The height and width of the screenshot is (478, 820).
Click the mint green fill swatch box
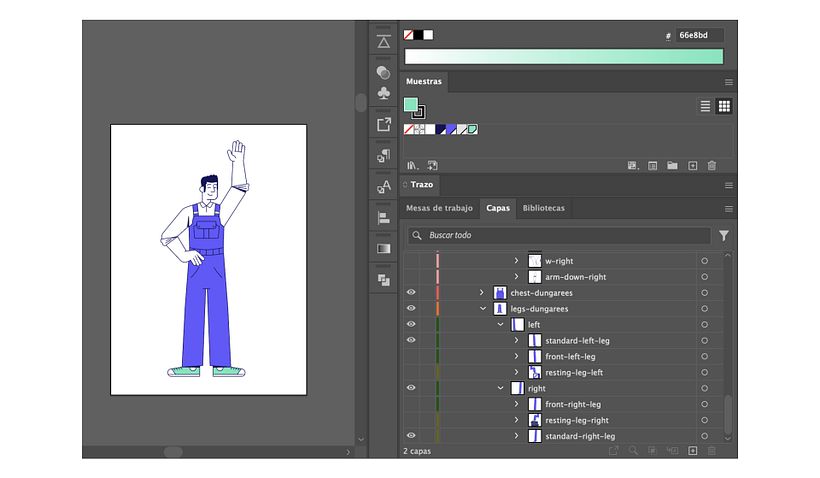(411, 105)
